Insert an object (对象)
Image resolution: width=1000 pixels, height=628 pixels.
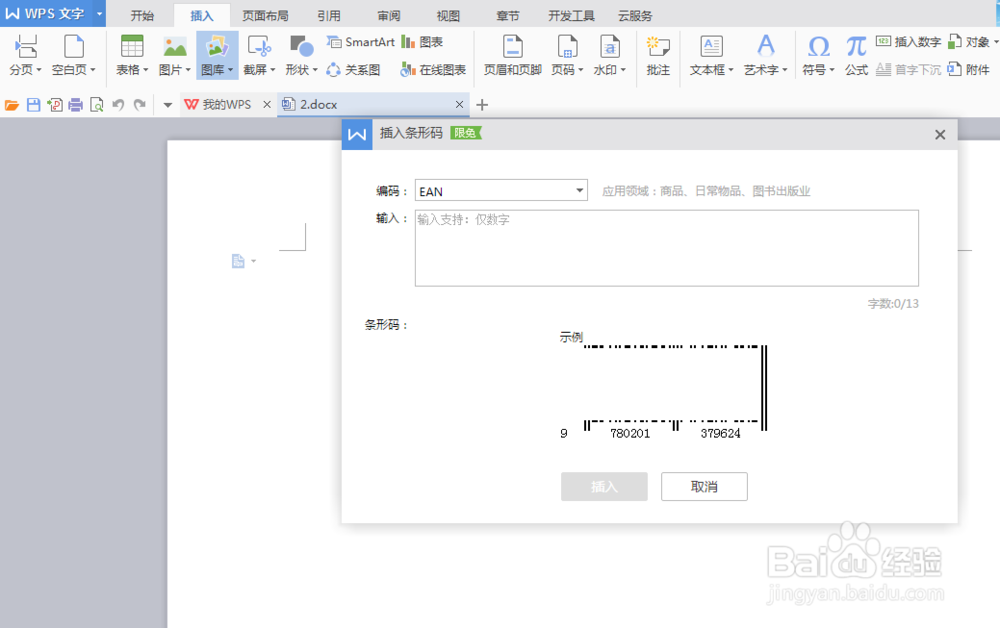tap(972, 42)
